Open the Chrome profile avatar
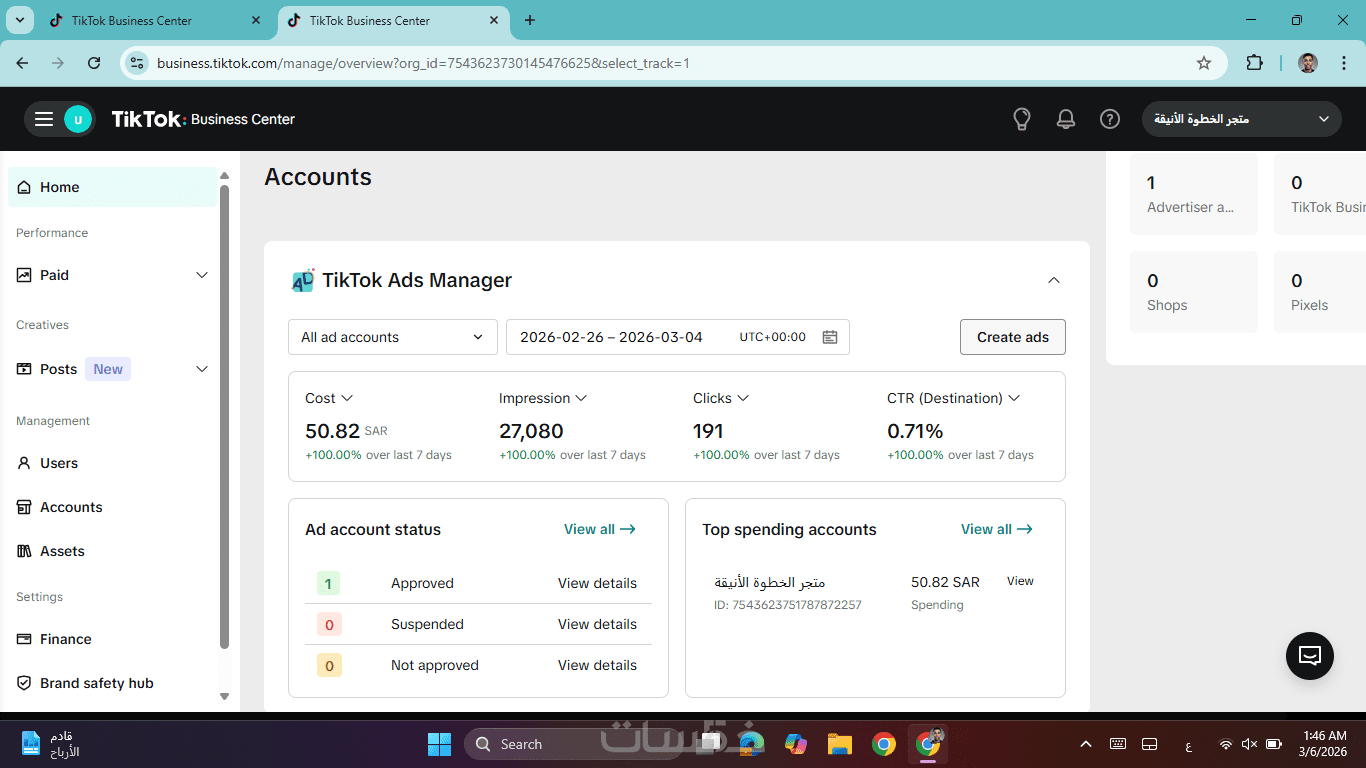 pyautogui.click(x=1308, y=63)
